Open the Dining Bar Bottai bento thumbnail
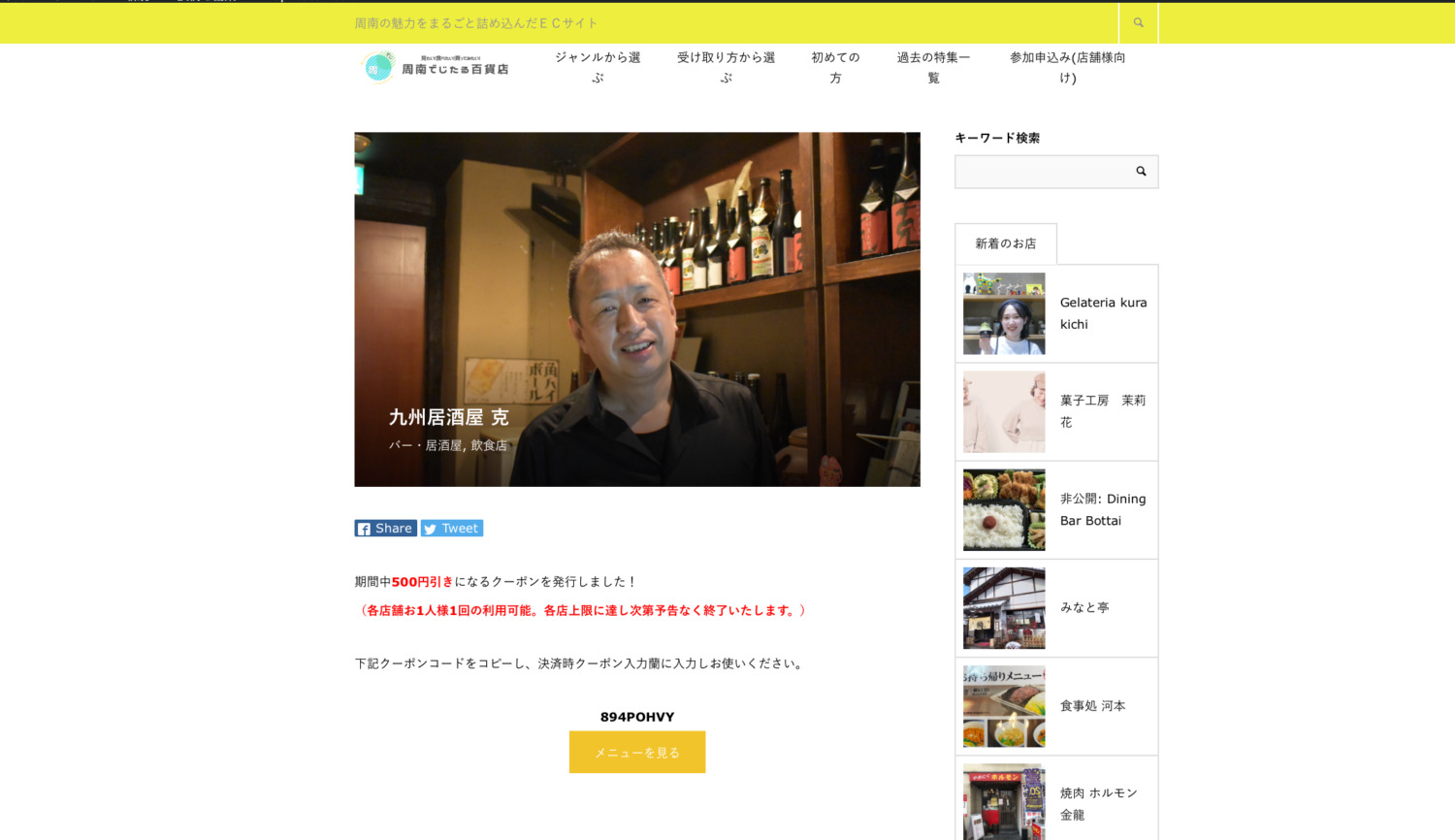Viewport: 1455px width, 840px height. click(1004, 510)
